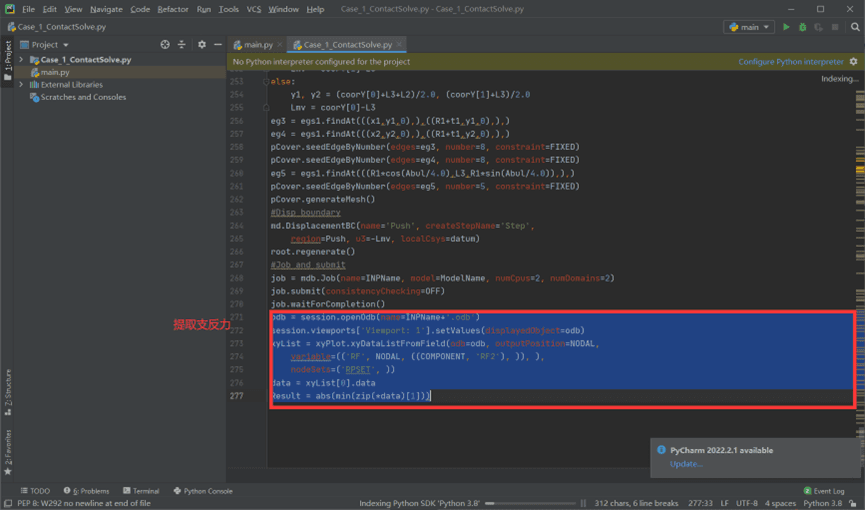Open the Refactor menu

173,9
